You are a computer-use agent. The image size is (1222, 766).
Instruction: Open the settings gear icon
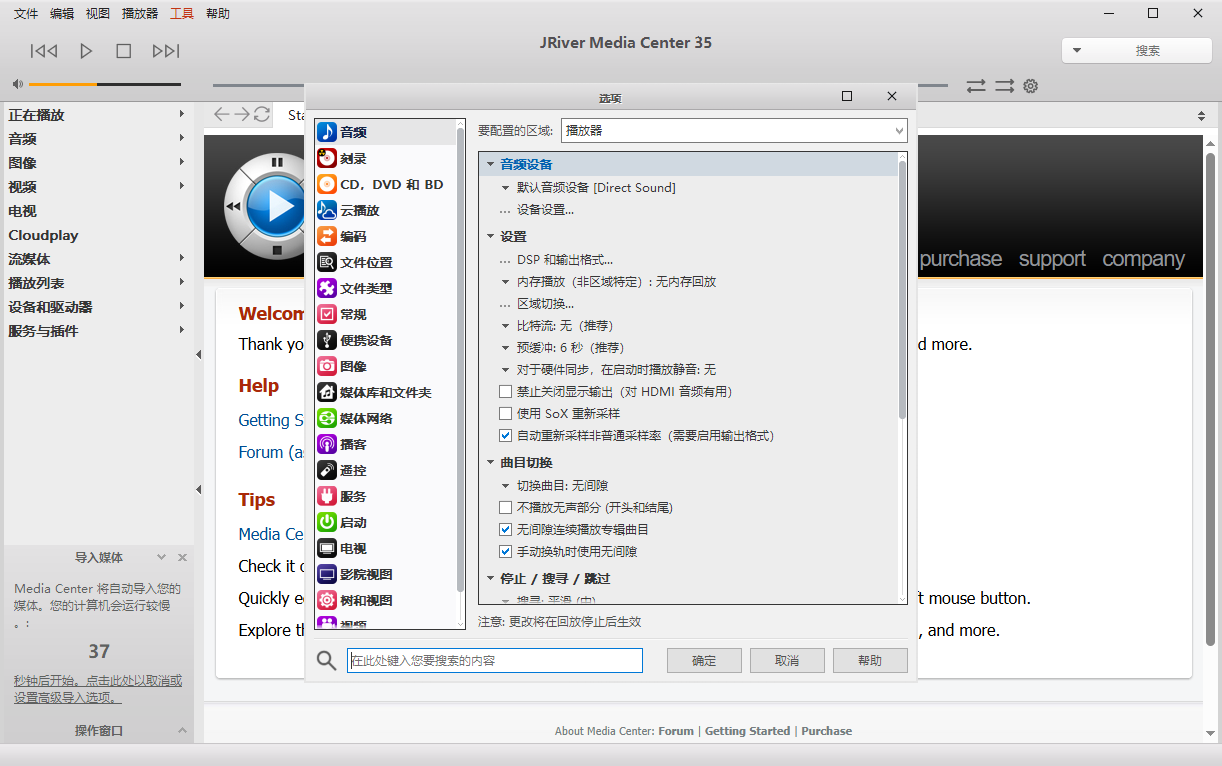point(1030,87)
